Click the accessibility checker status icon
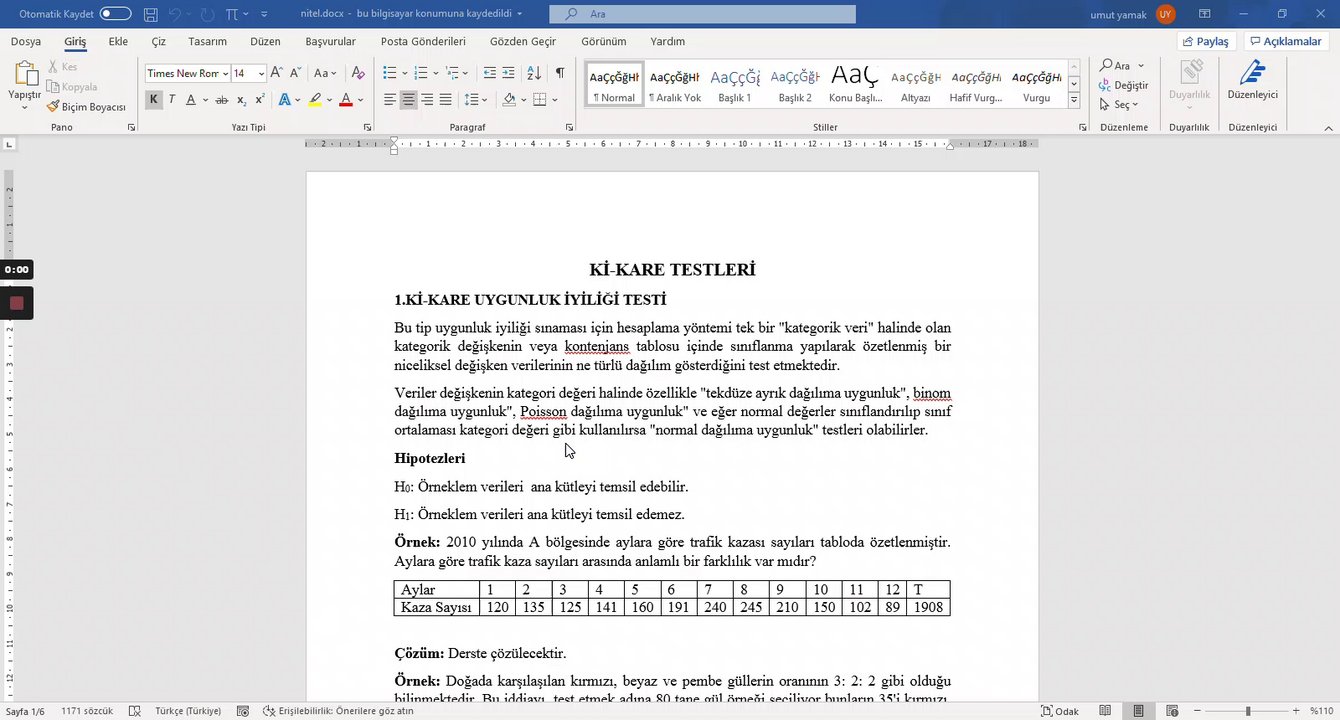 point(337,711)
